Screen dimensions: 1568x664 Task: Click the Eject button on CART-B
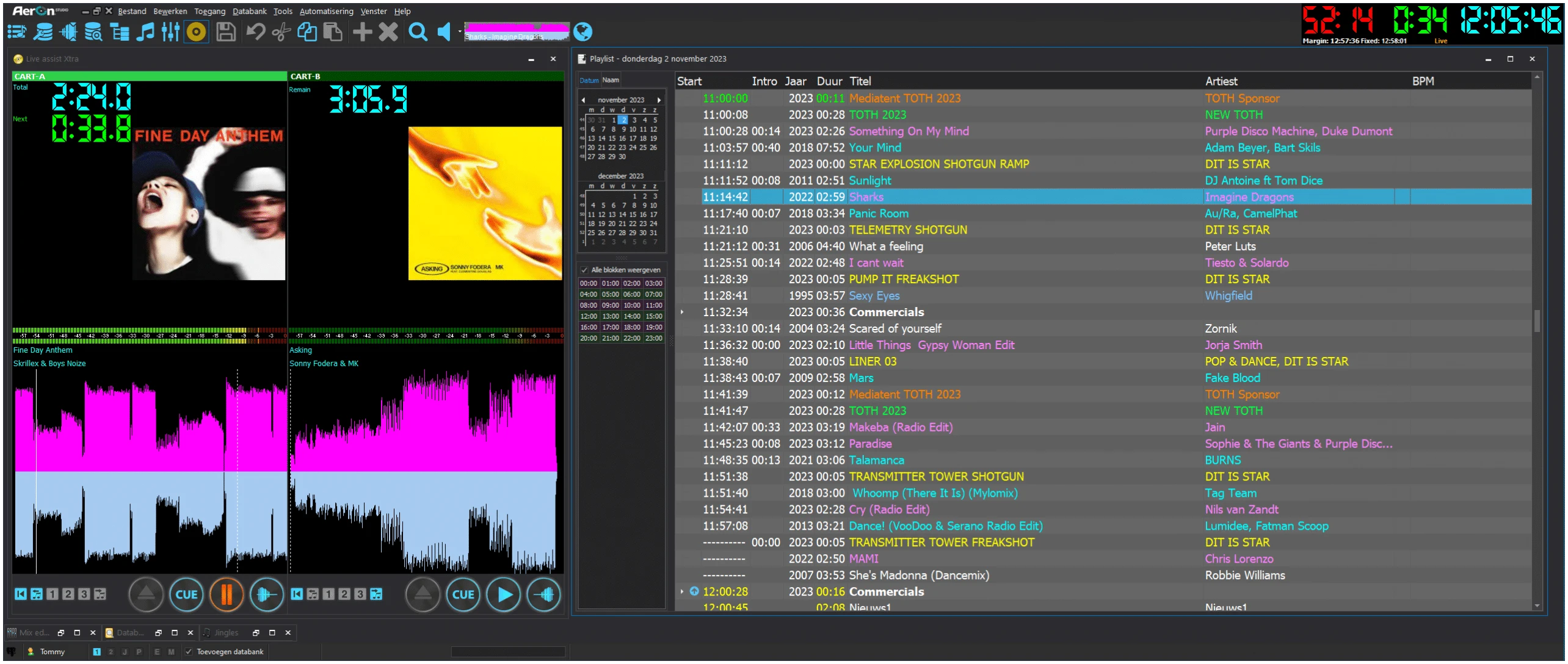tap(423, 594)
